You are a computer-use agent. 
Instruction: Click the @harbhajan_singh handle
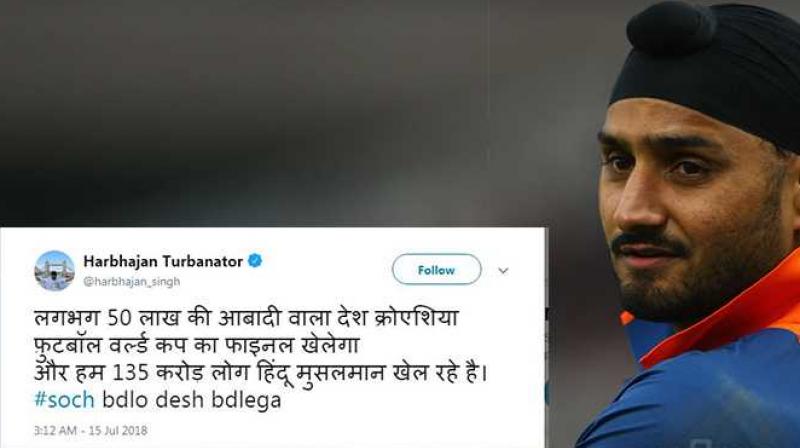[132, 282]
